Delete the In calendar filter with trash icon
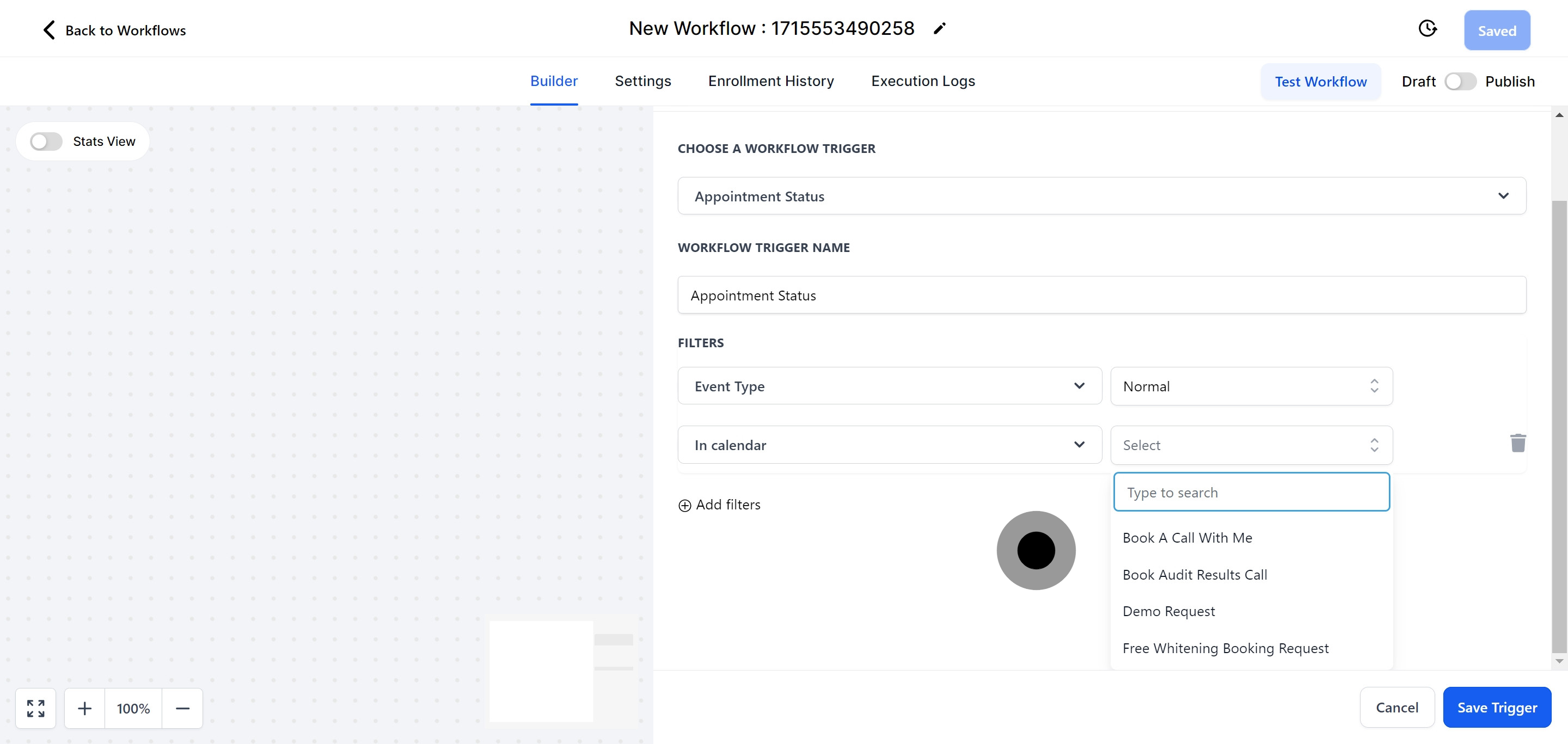The height and width of the screenshot is (744, 1568). click(1517, 443)
